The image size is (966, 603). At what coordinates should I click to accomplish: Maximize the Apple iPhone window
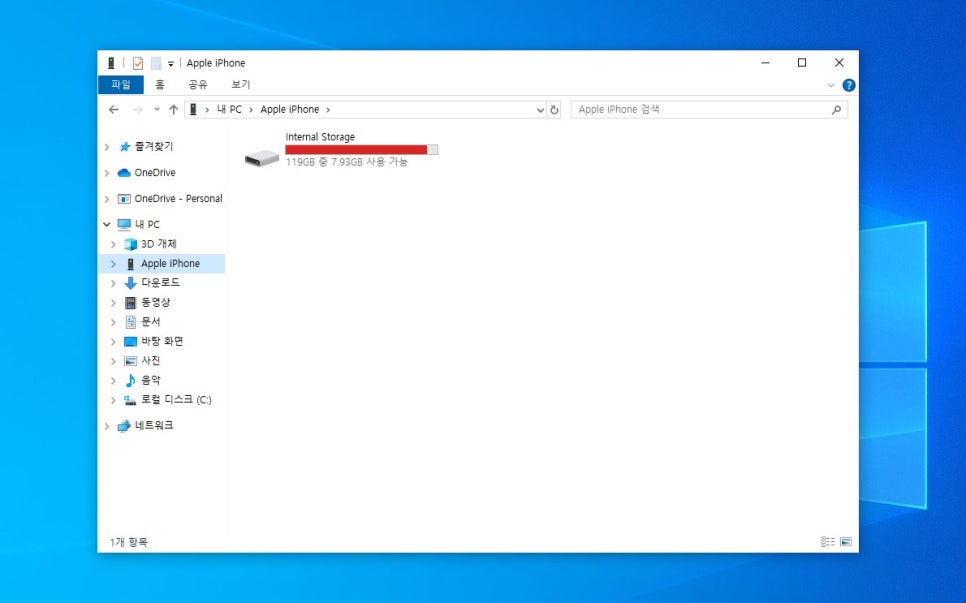[802, 63]
